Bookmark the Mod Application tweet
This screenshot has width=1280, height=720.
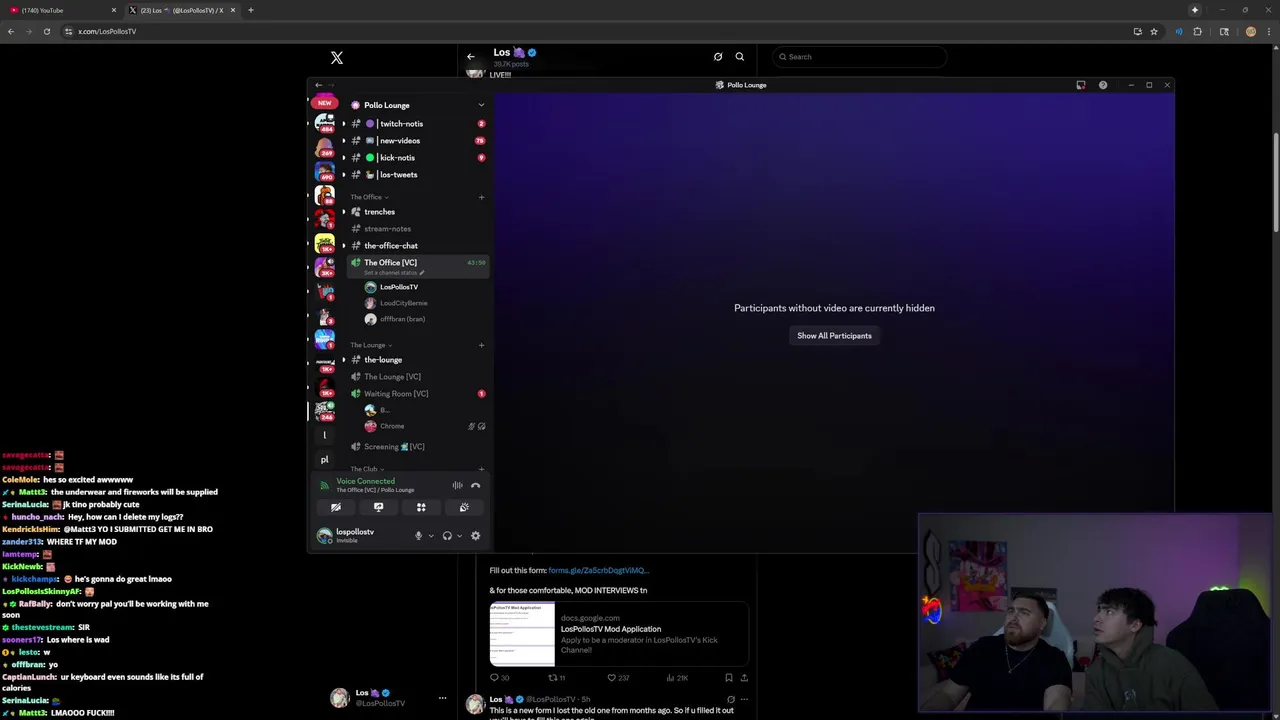coord(728,678)
